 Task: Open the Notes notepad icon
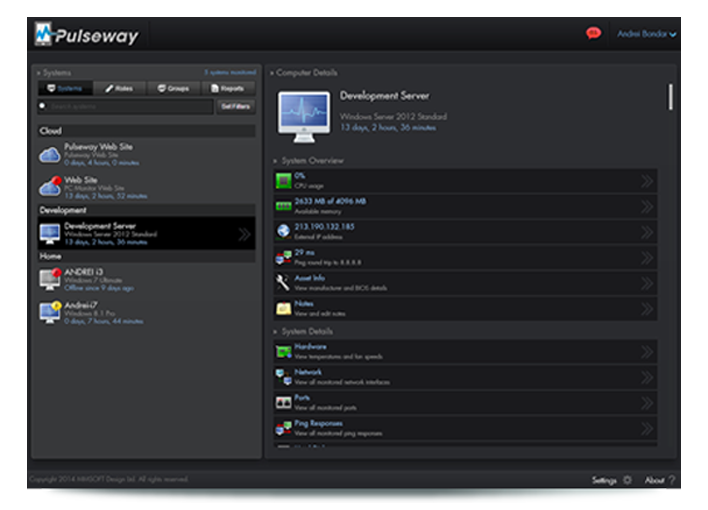tap(284, 309)
